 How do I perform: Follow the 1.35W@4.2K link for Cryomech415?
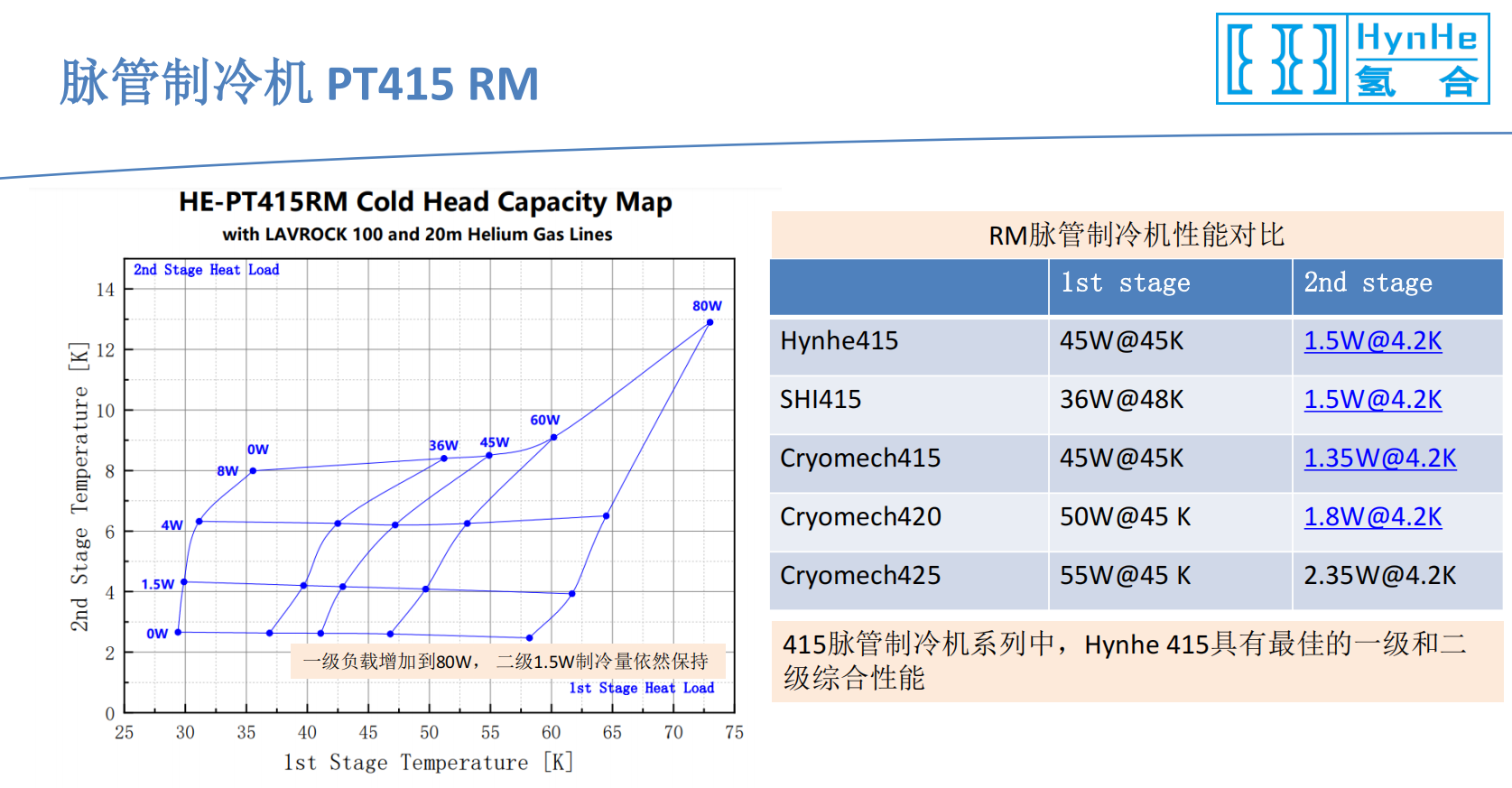[x=1379, y=459]
